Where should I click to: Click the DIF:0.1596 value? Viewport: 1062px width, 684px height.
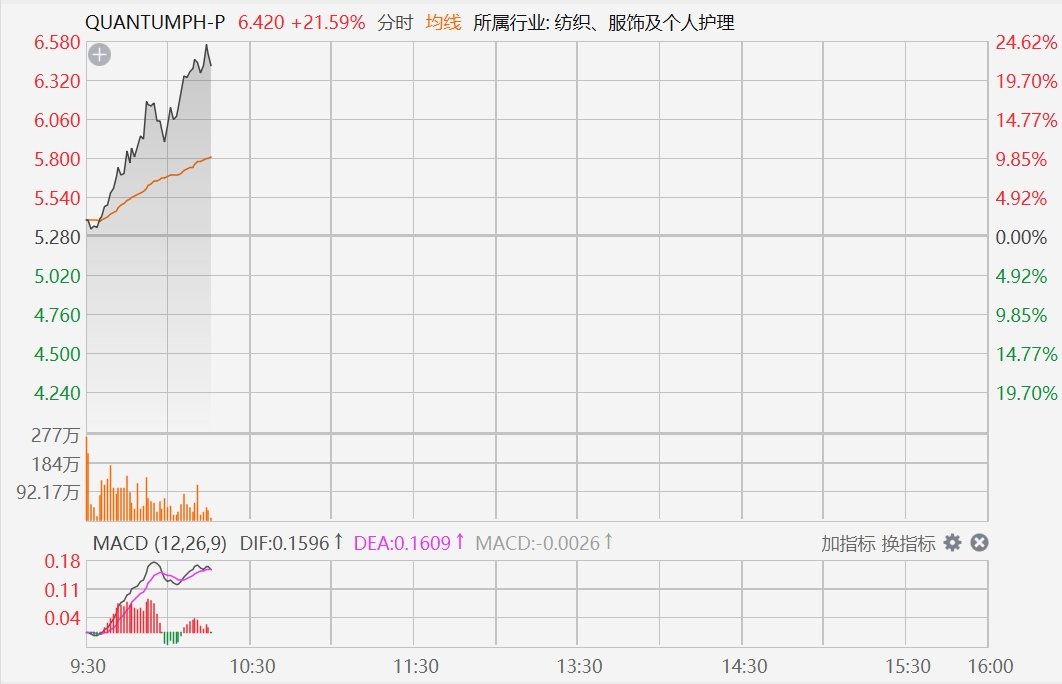(284, 543)
